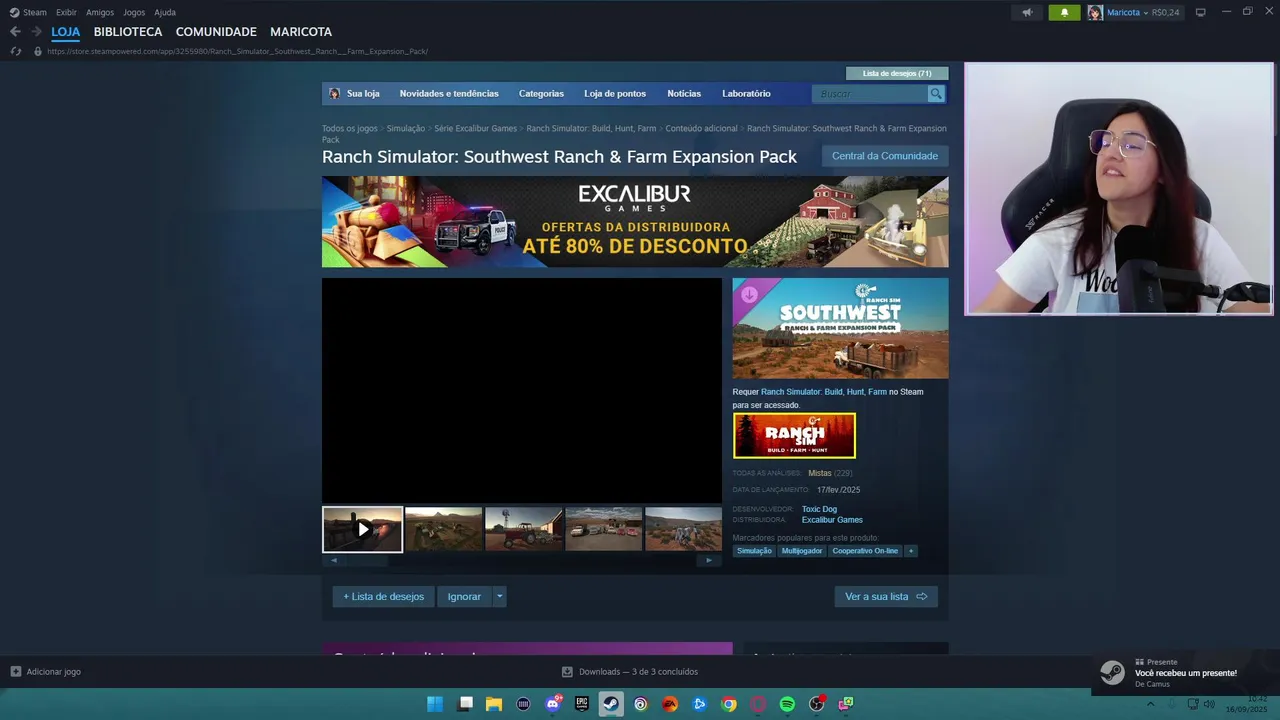Open the Amigos menu
1280x720 pixels.
coord(100,12)
